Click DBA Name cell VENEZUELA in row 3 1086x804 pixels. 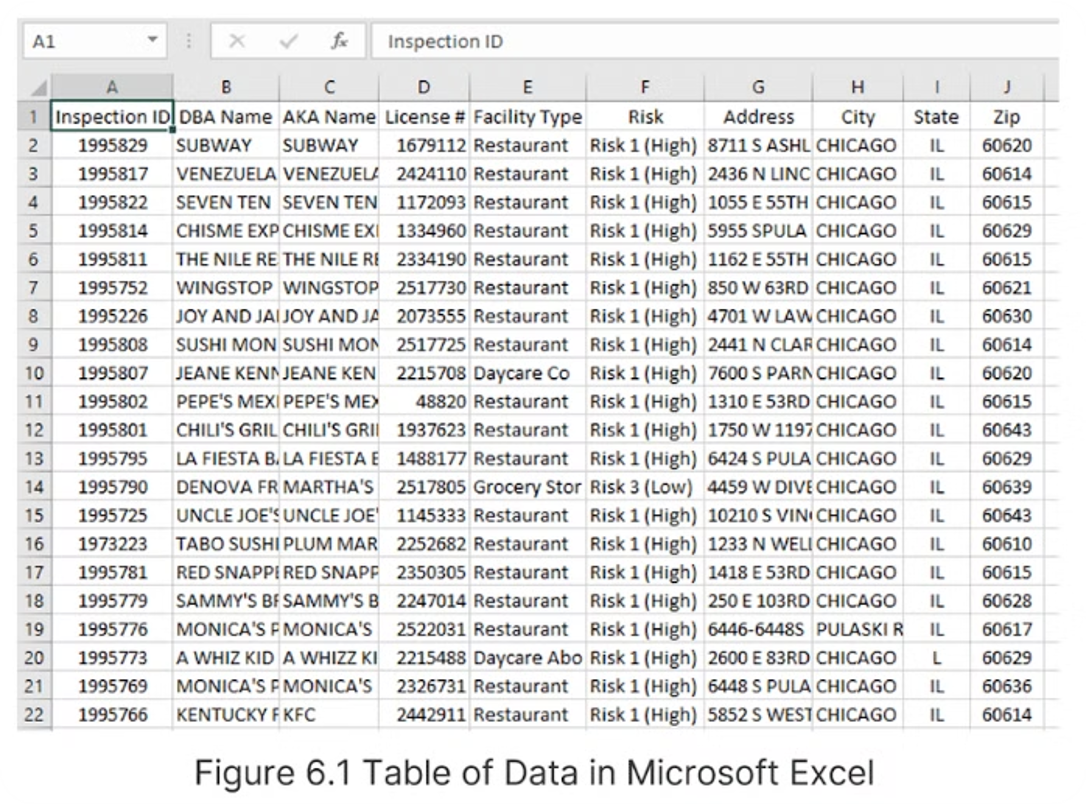click(226, 174)
